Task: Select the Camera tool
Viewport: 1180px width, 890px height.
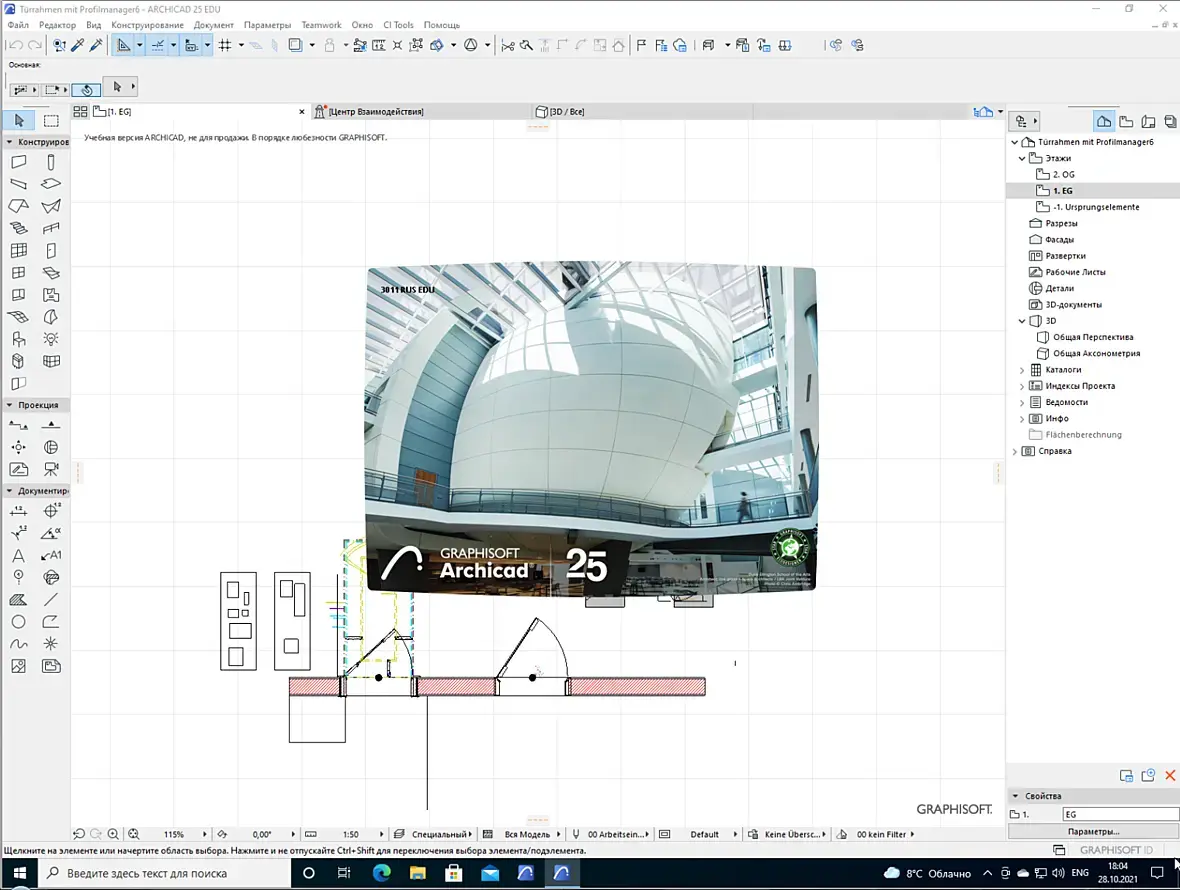Action: (51, 469)
